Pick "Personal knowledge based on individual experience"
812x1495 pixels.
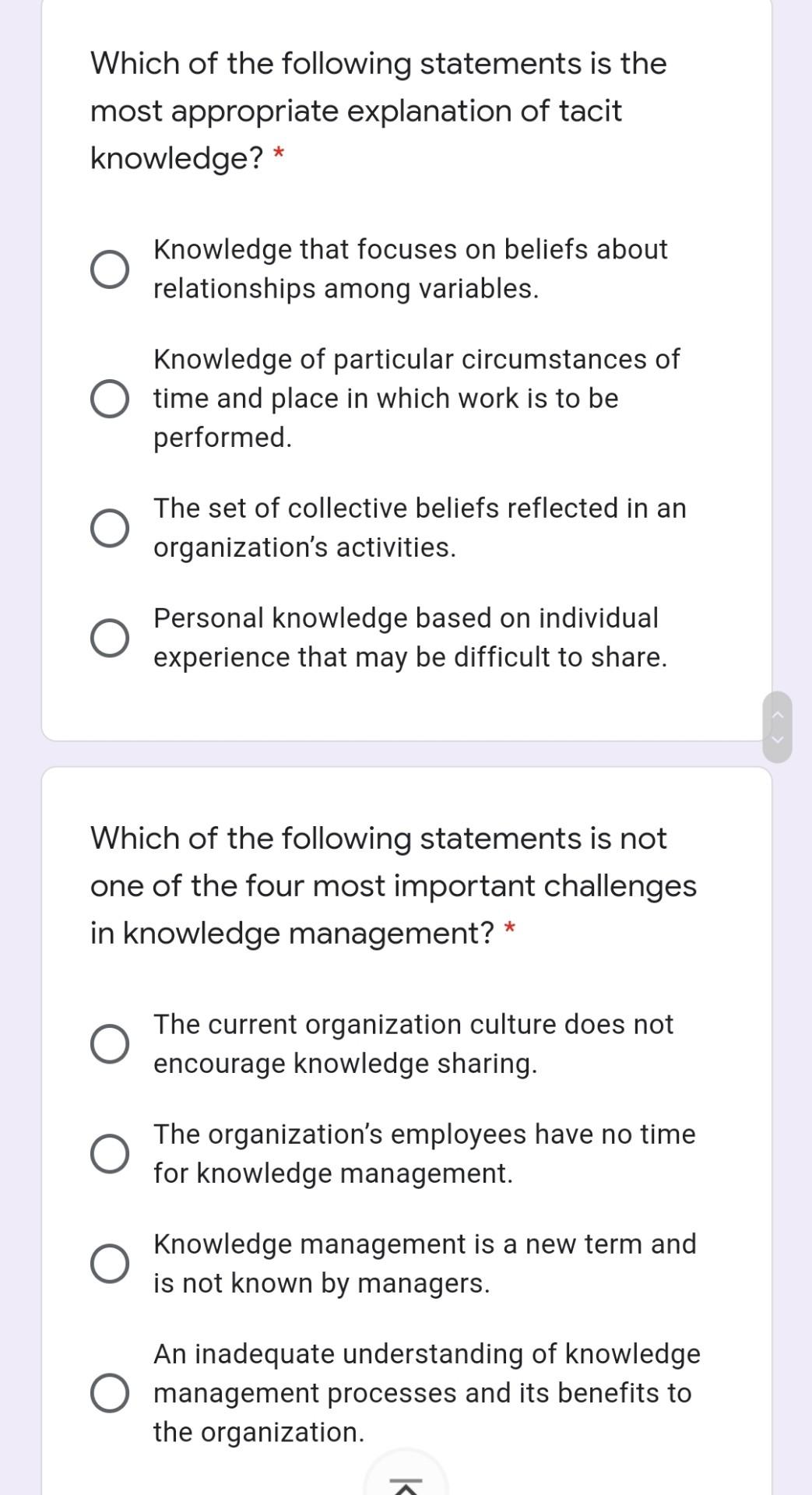(109, 638)
